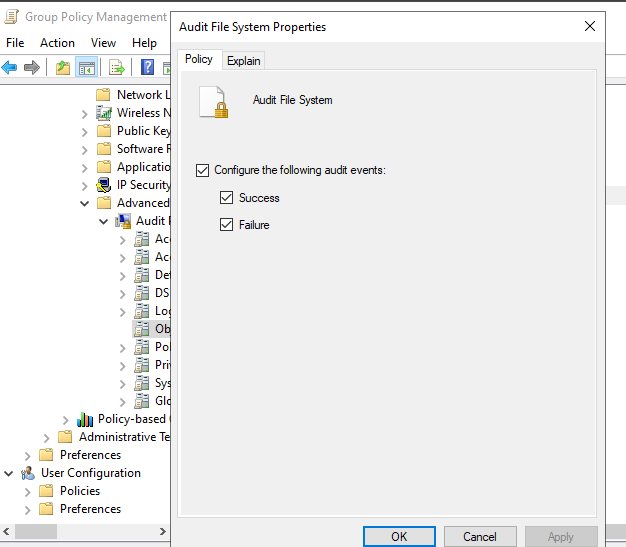This screenshot has height=547, width=626.
Task: Click the Cancel button
Action: click(x=480, y=537)
